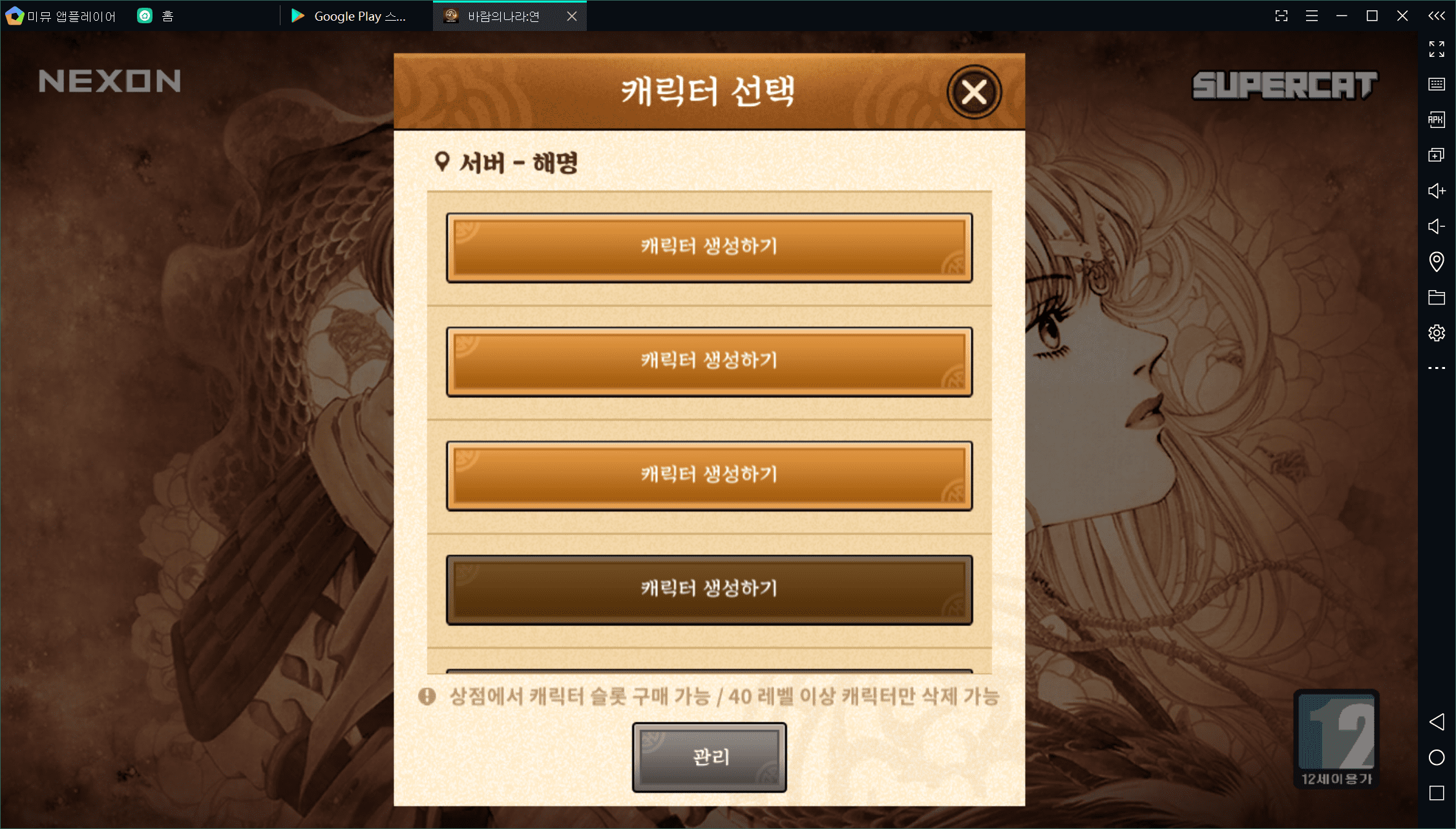Click the APK install icon
This screenshot has height=829, width=1456.
click(x=1436, y=120)
